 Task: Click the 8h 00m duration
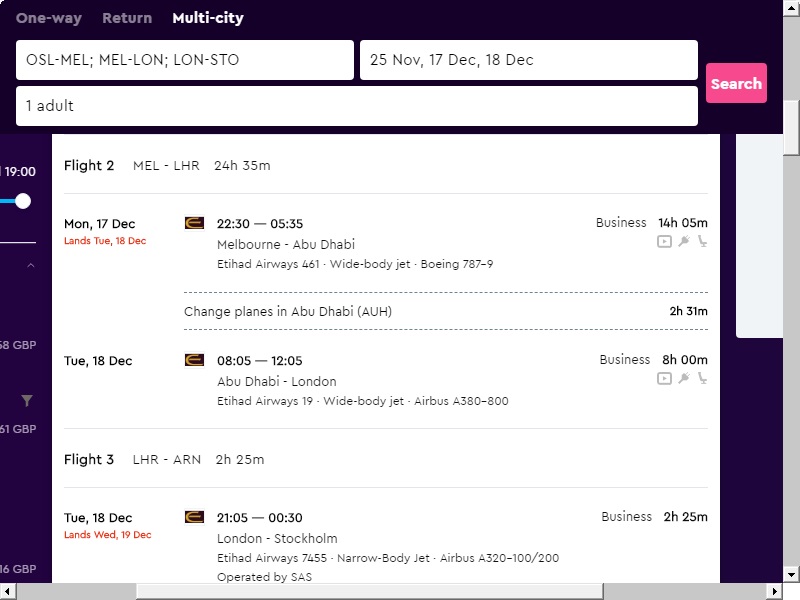click(x=685, y=360)
